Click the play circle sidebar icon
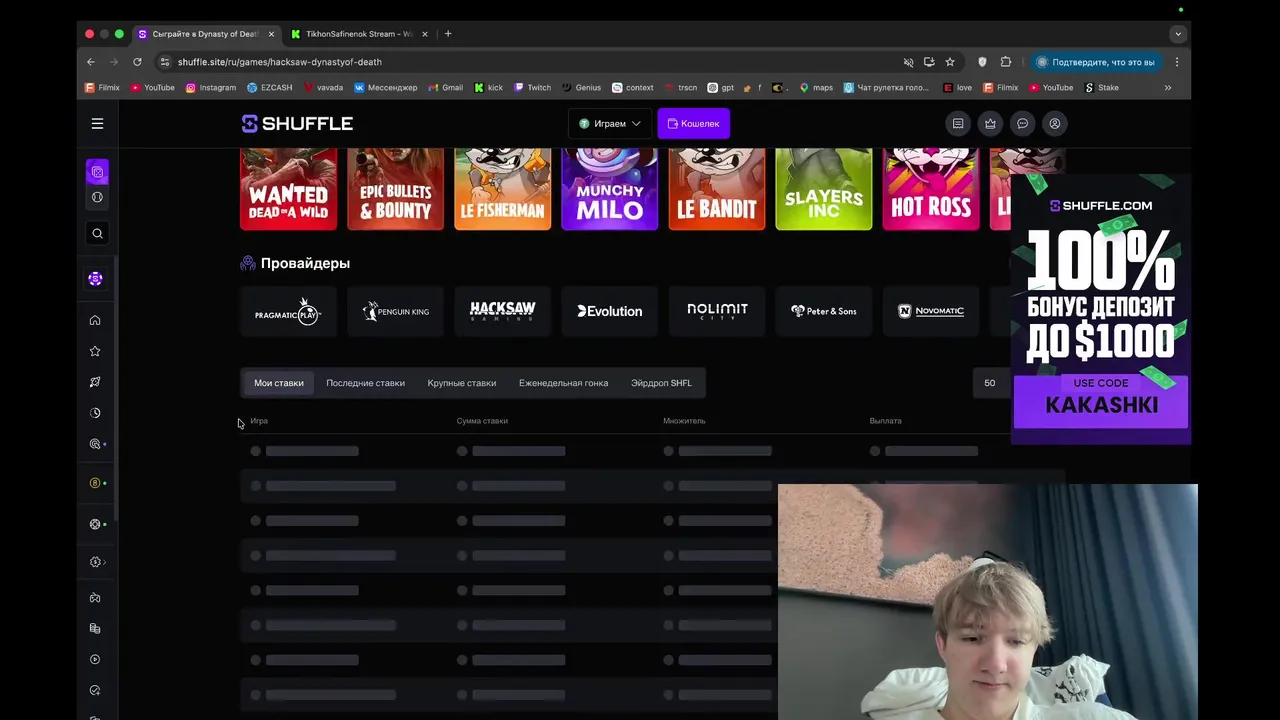This screenshot has width=1280, height=720. (x=95, y=660)
